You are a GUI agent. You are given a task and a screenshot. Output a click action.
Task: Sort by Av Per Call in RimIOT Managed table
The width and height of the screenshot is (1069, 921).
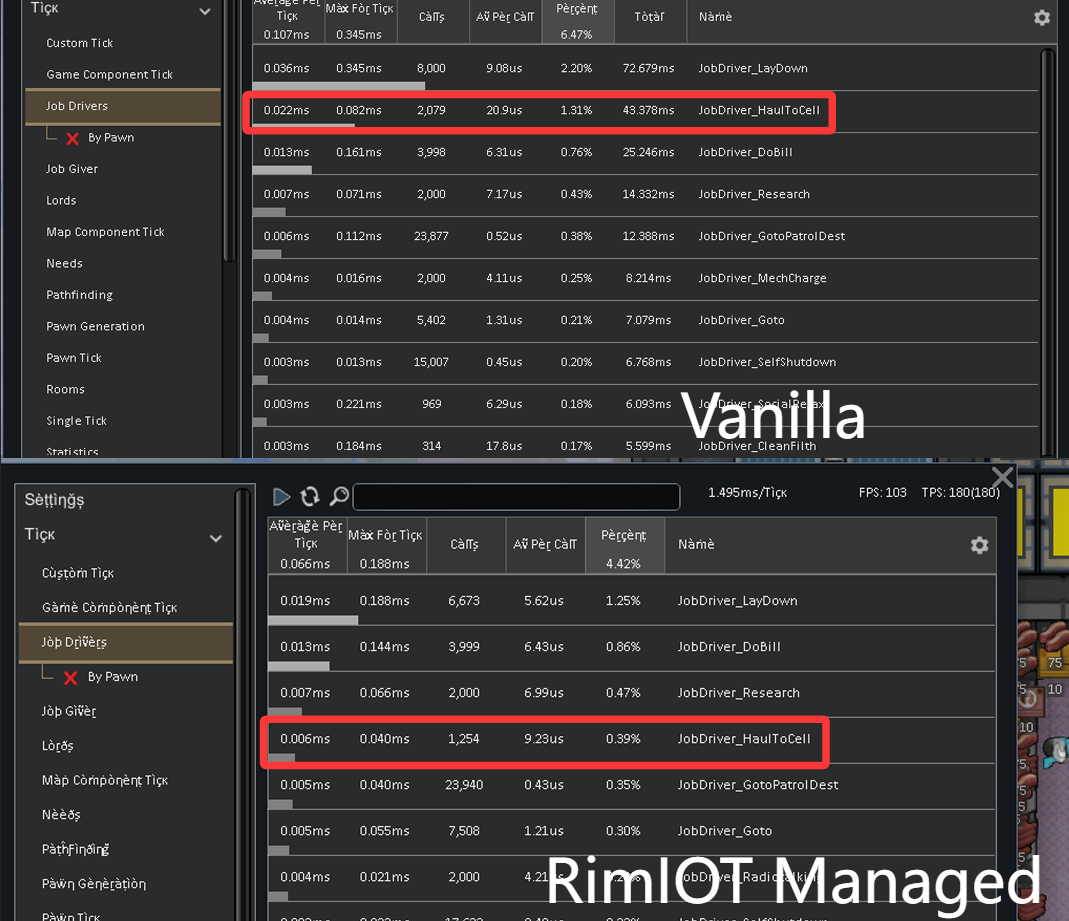click(x=545, y=545)
